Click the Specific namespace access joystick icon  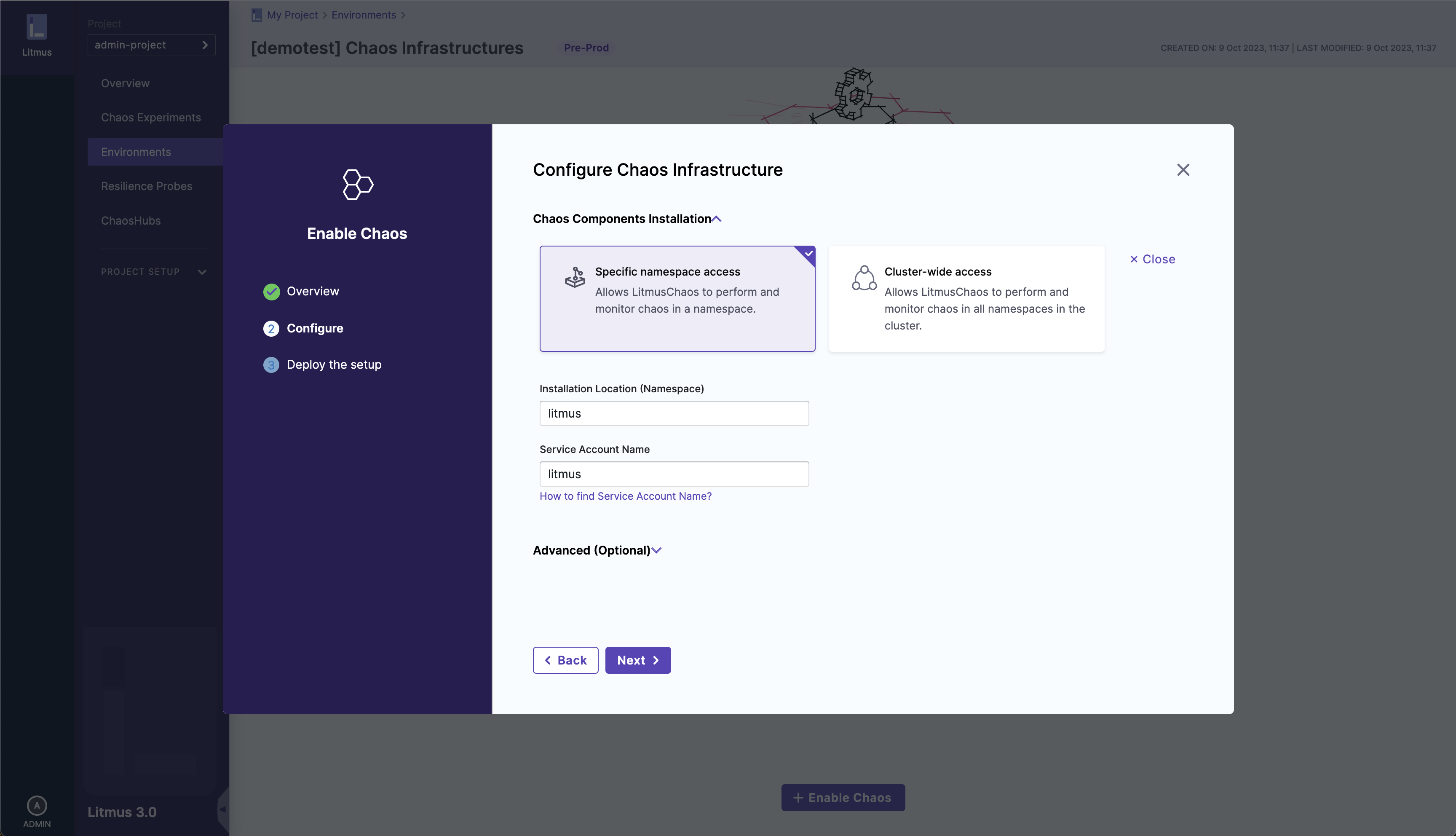[x=575, y=277]
